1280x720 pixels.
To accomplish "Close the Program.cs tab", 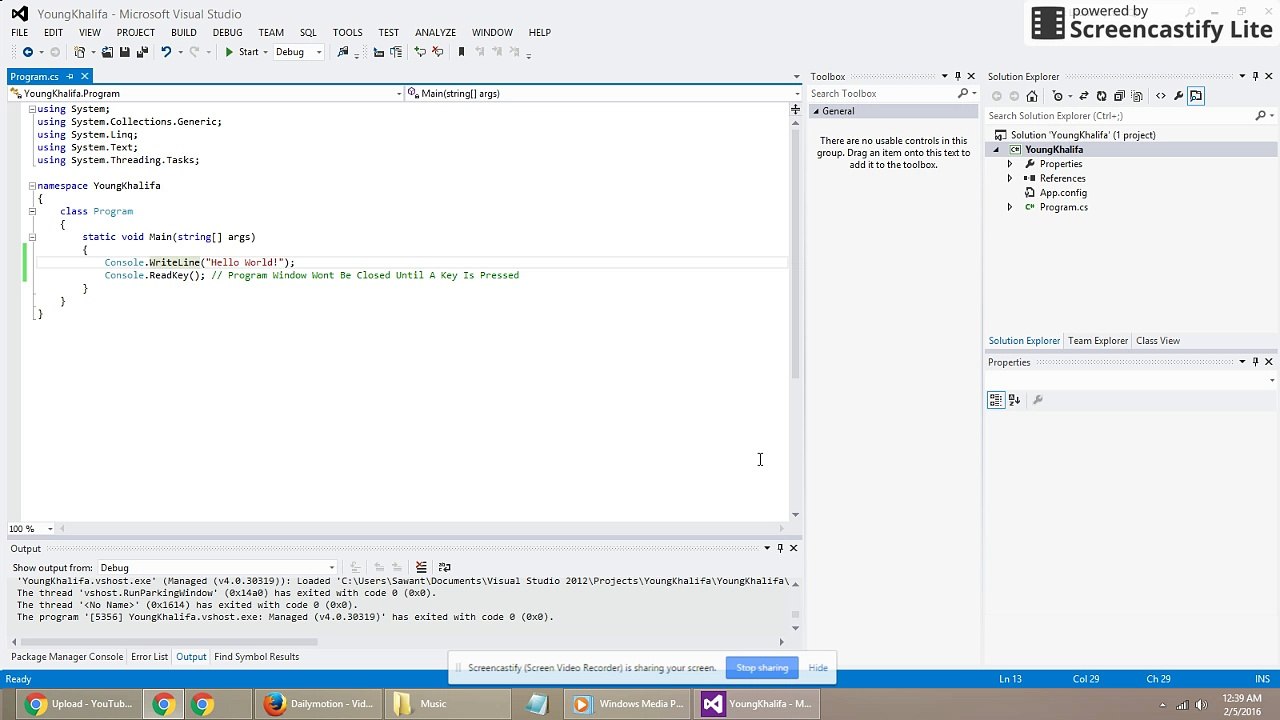I will (85, 77).
